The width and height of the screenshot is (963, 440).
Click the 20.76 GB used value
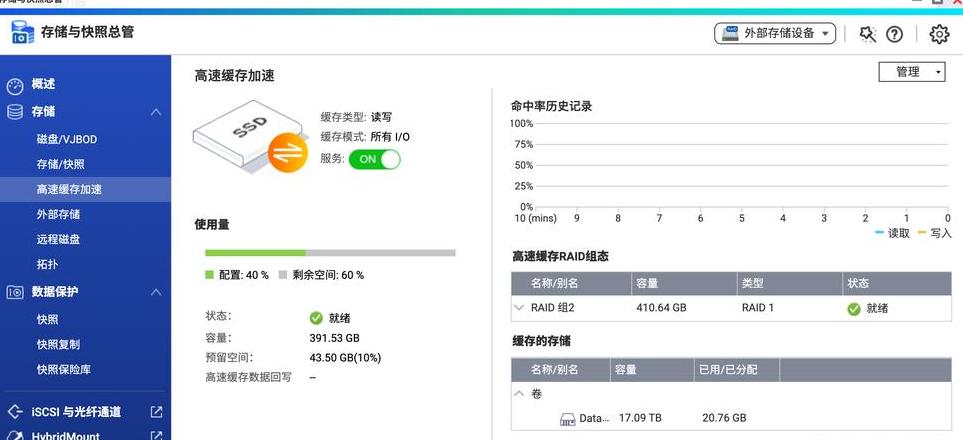724,418
